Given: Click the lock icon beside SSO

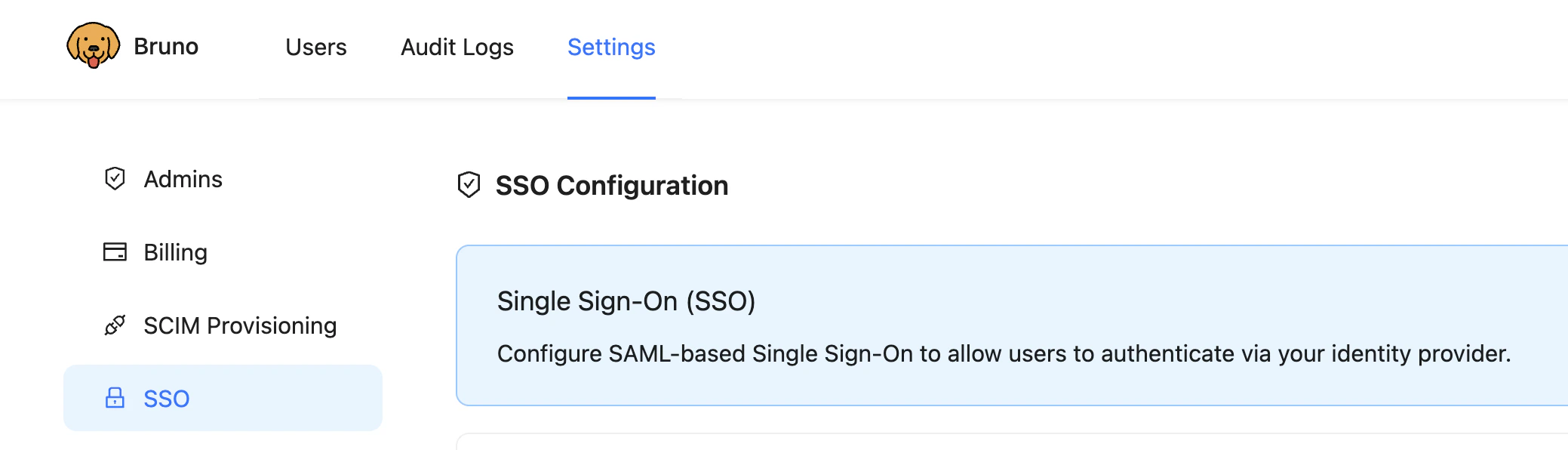Looking at the screenshot, I should coord(115,399).
